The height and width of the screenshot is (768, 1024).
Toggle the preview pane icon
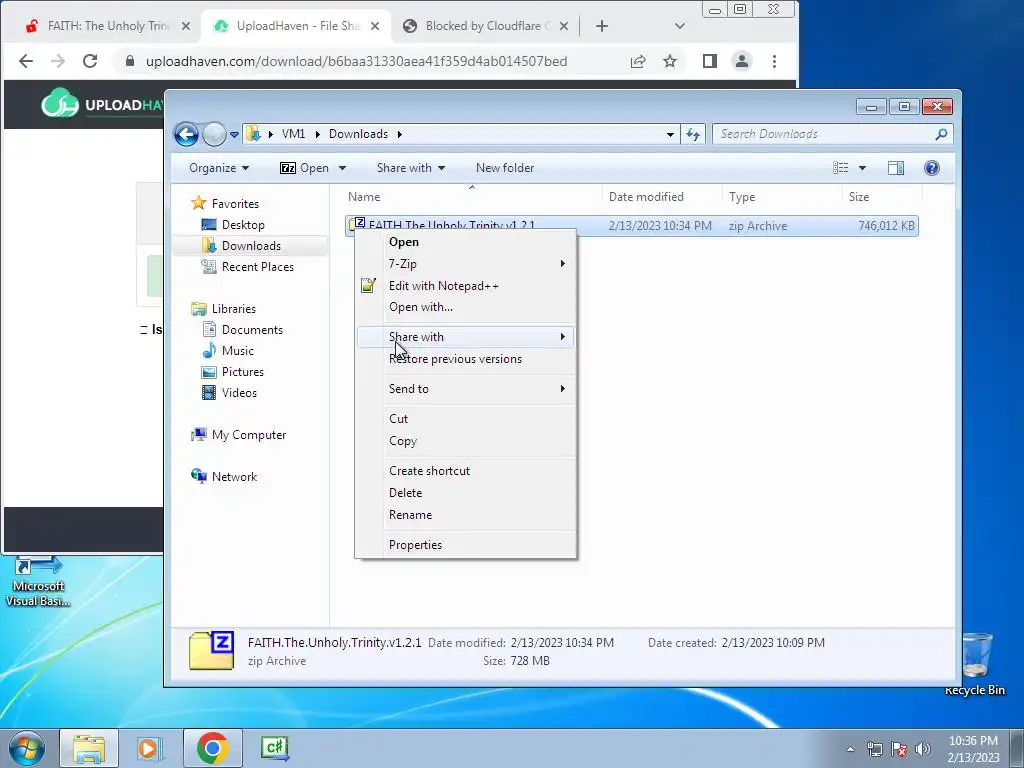coord(895,168)
